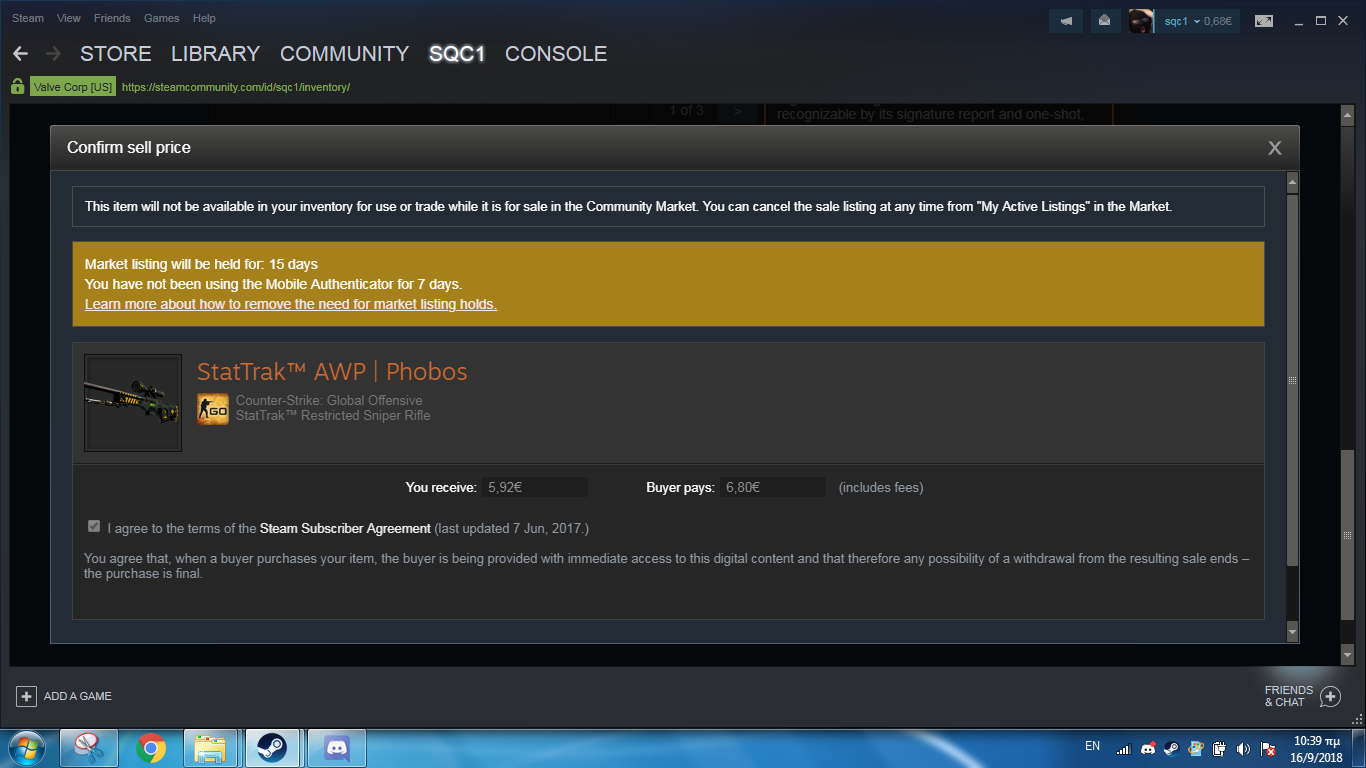
Task: Open the inbox envelope icon
Action: pyautogui.click(x=1104, y=21)
